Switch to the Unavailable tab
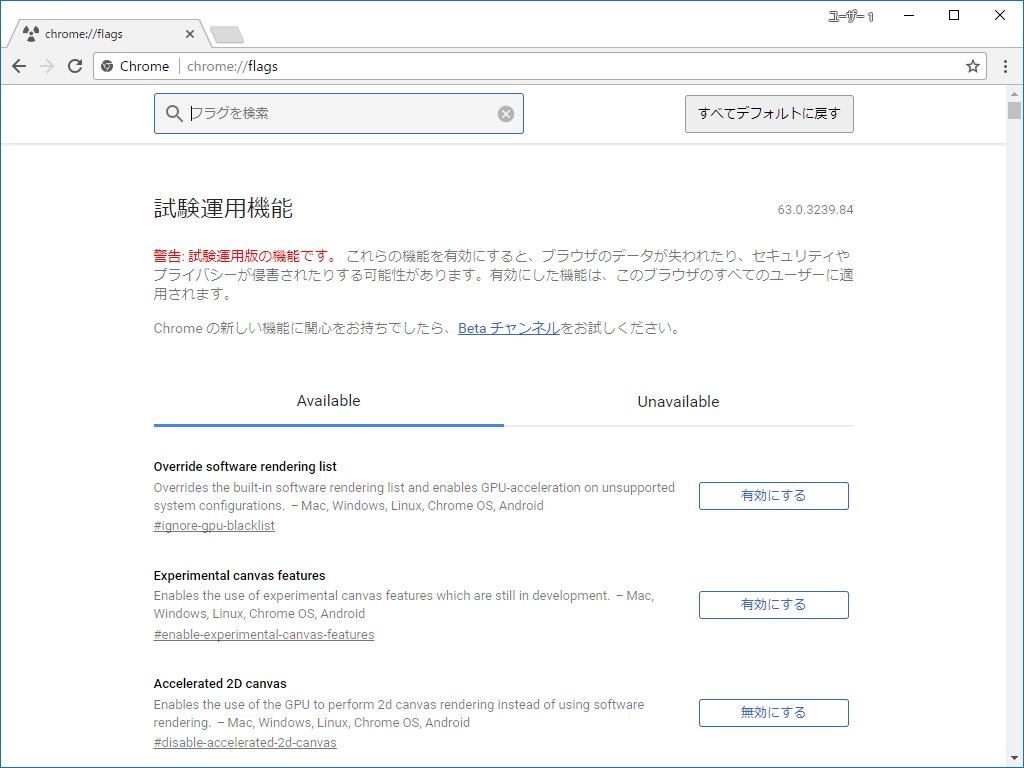This screenshot has width=1024, height=768. coord(678,401)
